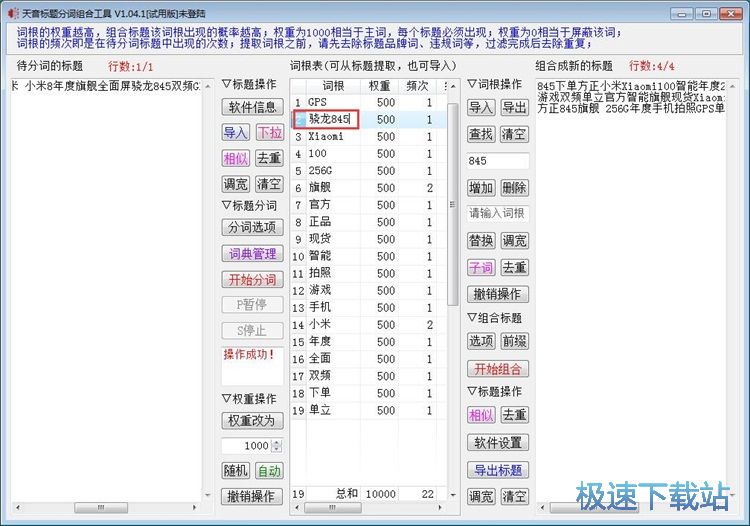Click the search field containing 845

tap(497, 161)
